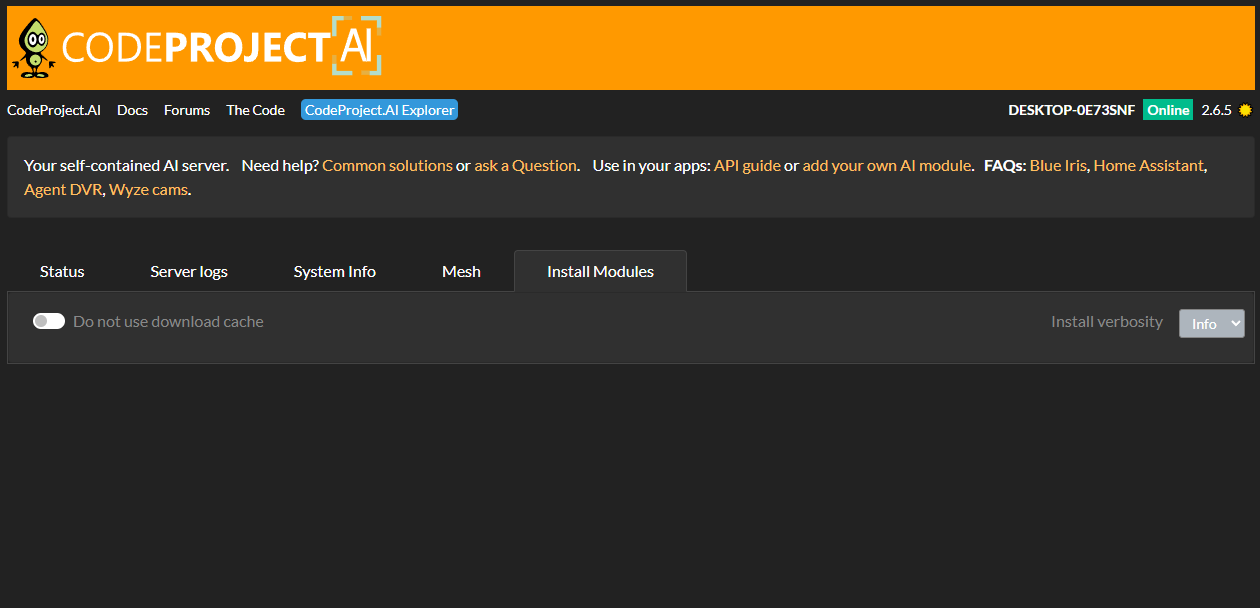Open the CodeProject.AI nav link

(x=54, y=110)
